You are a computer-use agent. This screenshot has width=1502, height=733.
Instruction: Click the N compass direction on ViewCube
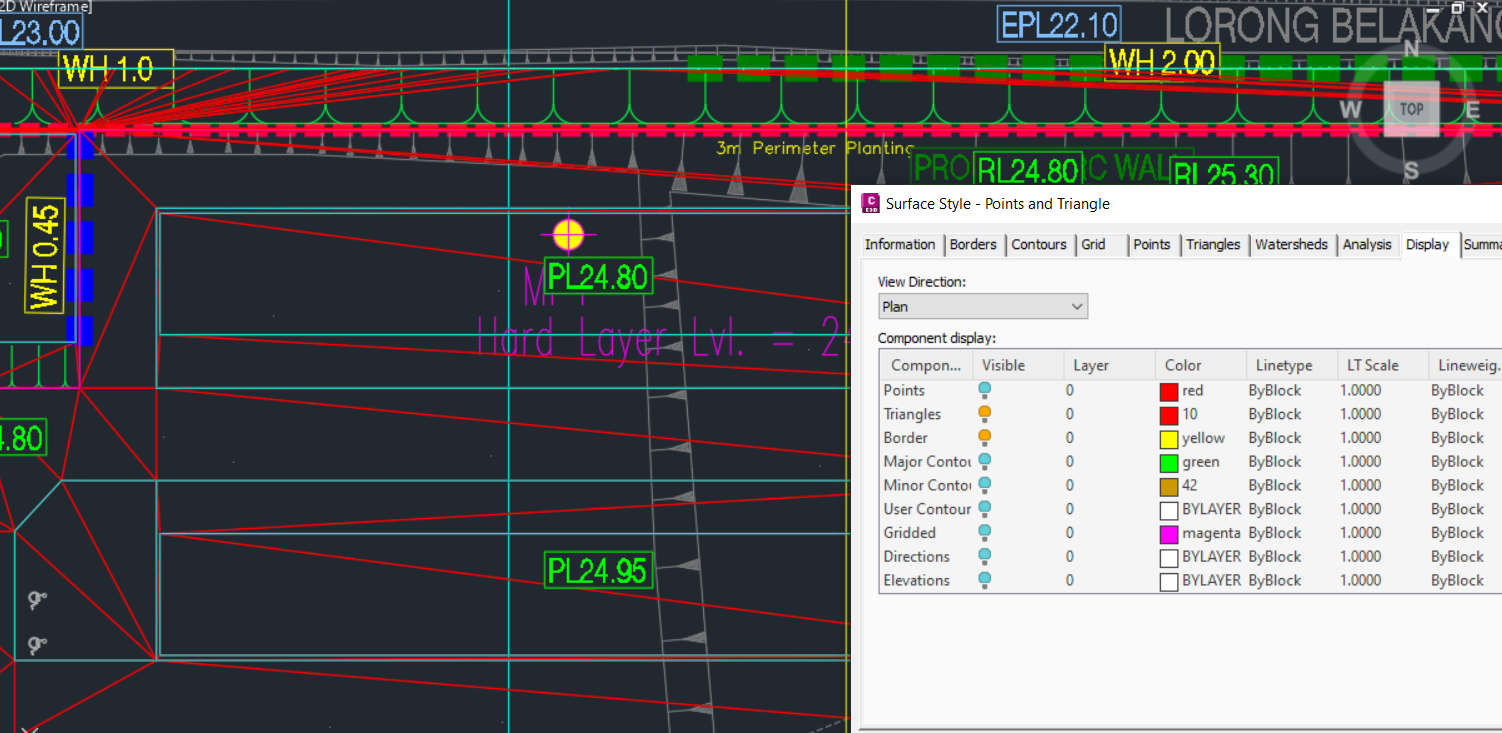coord(1411,49)
